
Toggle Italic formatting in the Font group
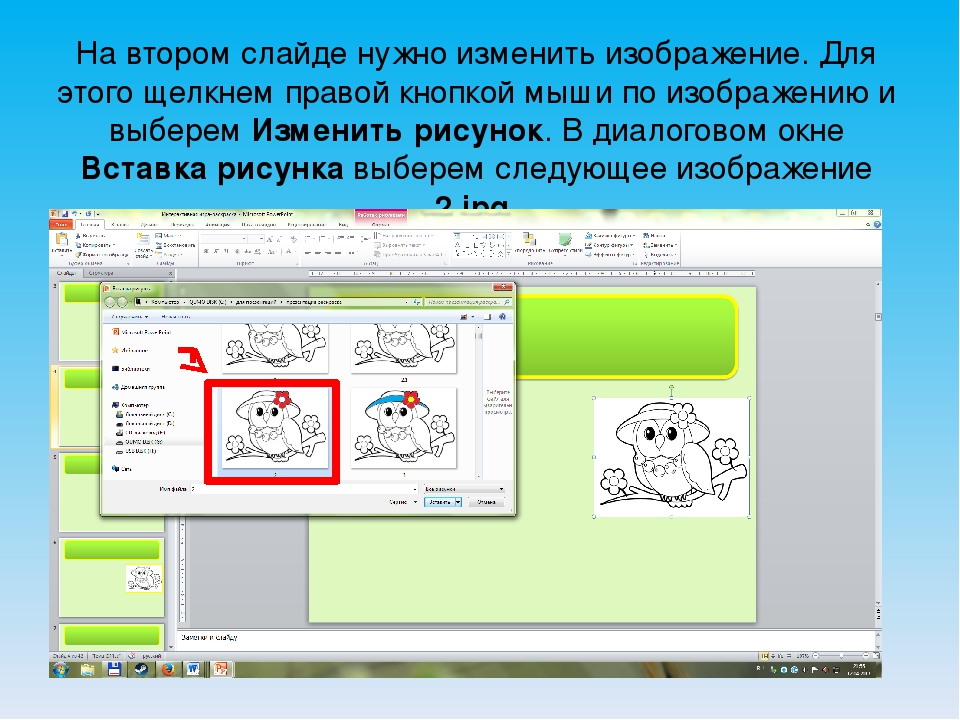pyautogui.click(x=216, y=252)
